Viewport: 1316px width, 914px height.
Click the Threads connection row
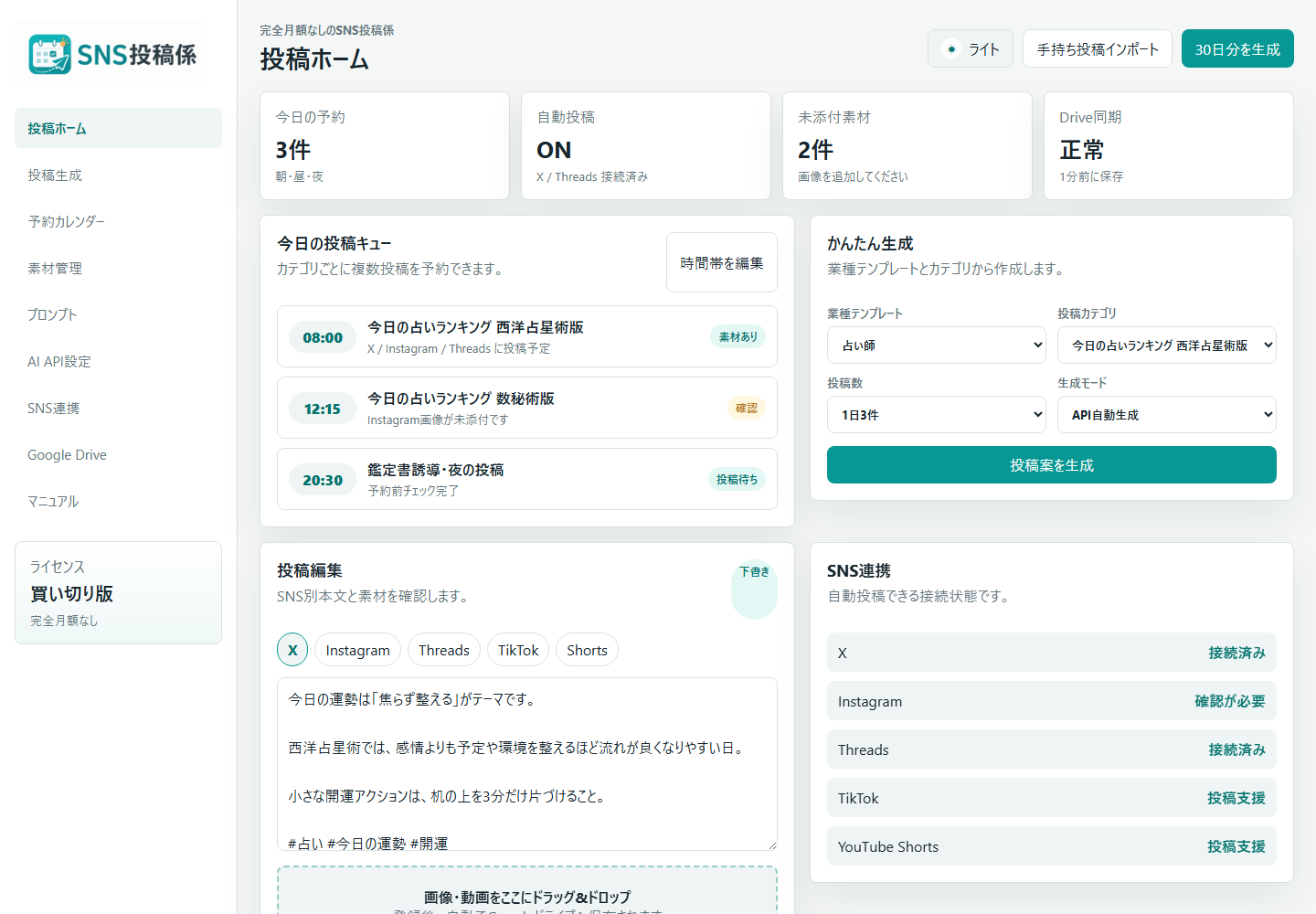click(1052, 749)
